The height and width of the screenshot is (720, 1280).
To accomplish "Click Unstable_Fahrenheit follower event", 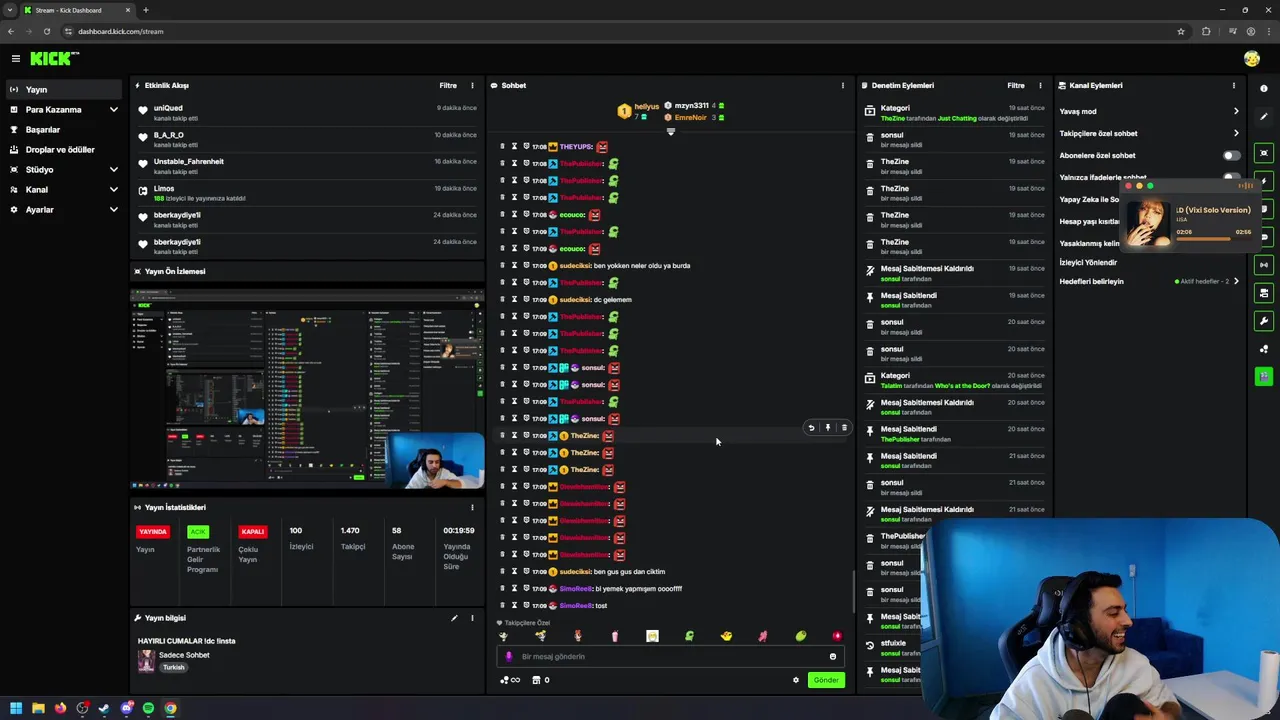I will (307, 166).
